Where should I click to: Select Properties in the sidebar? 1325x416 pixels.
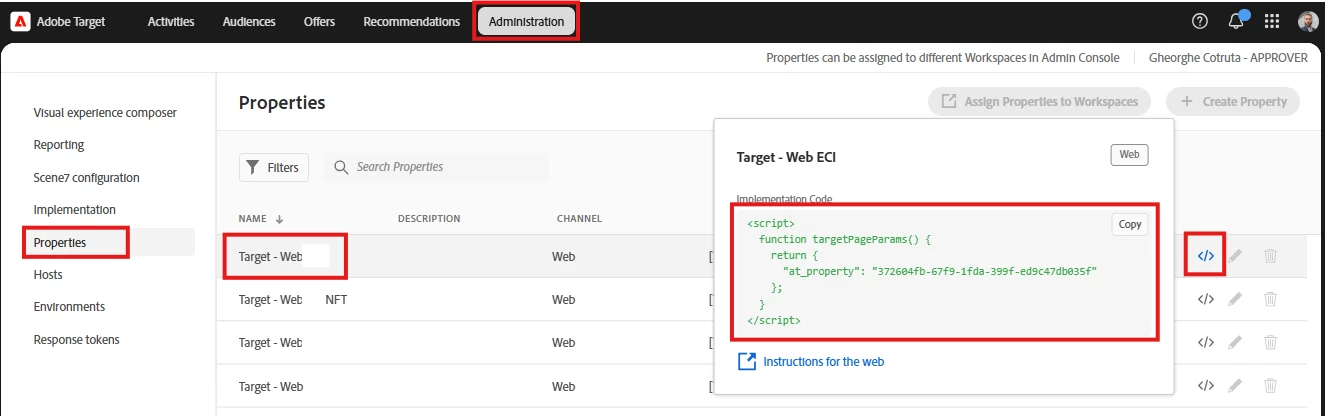(60, 242)
